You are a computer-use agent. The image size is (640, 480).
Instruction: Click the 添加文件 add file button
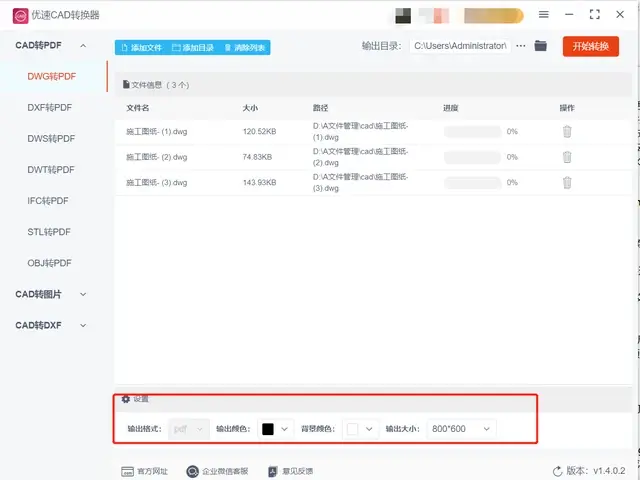pyautogui.click(x=140, y=47)
